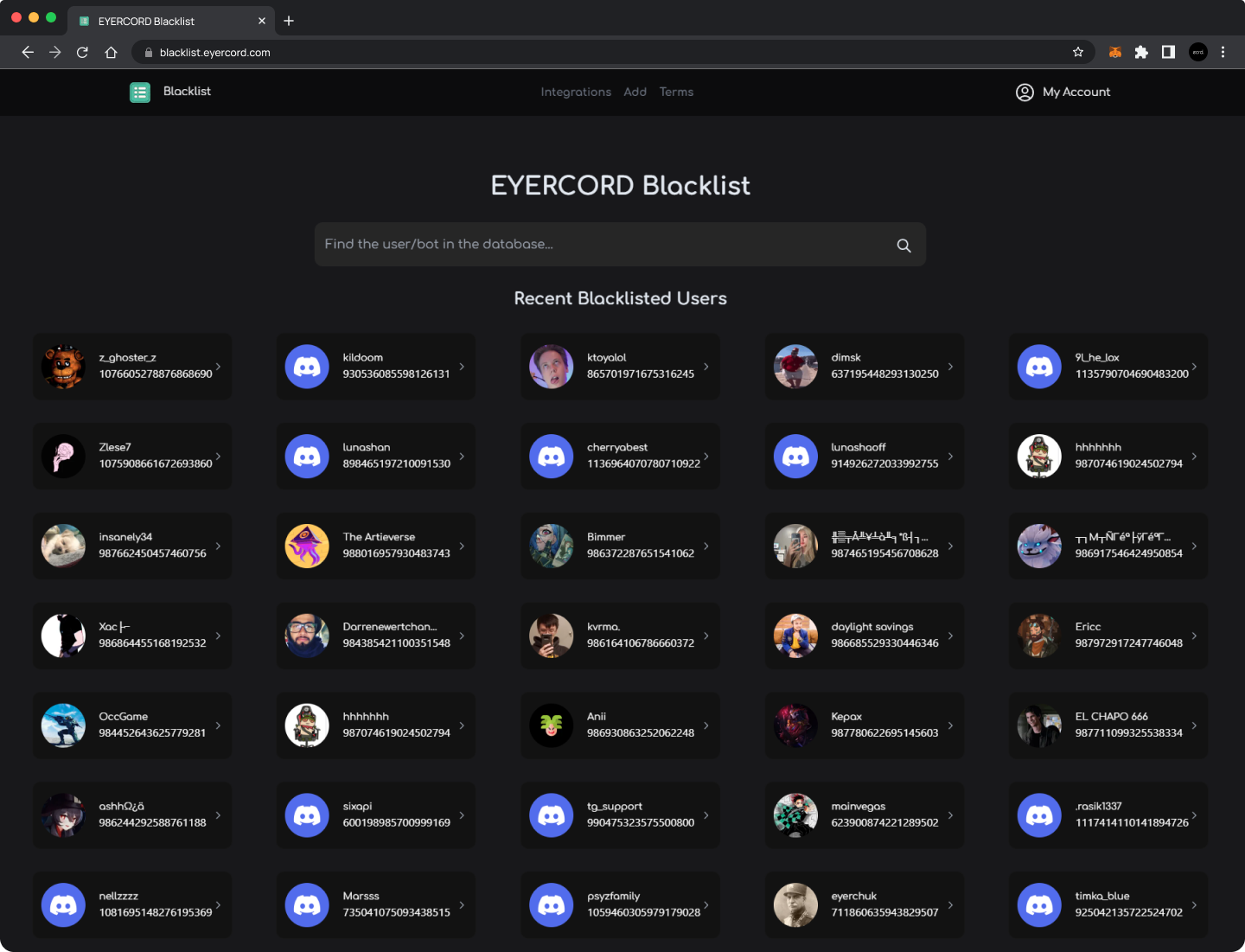Open the Kepax user name
1245x952 pixels.
tap(846, 717)
